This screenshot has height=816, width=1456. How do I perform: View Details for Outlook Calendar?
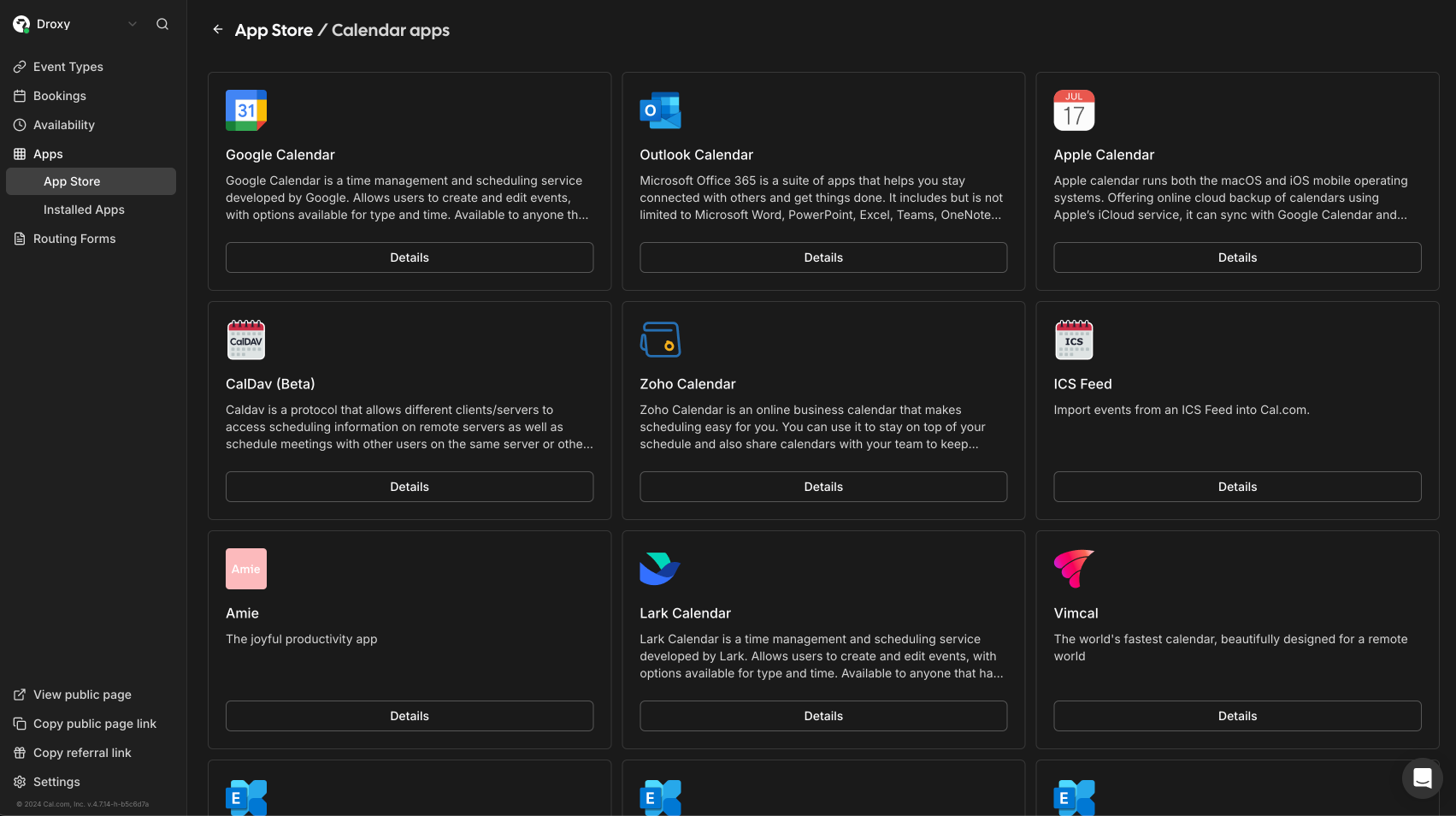(x=822, y=257)
